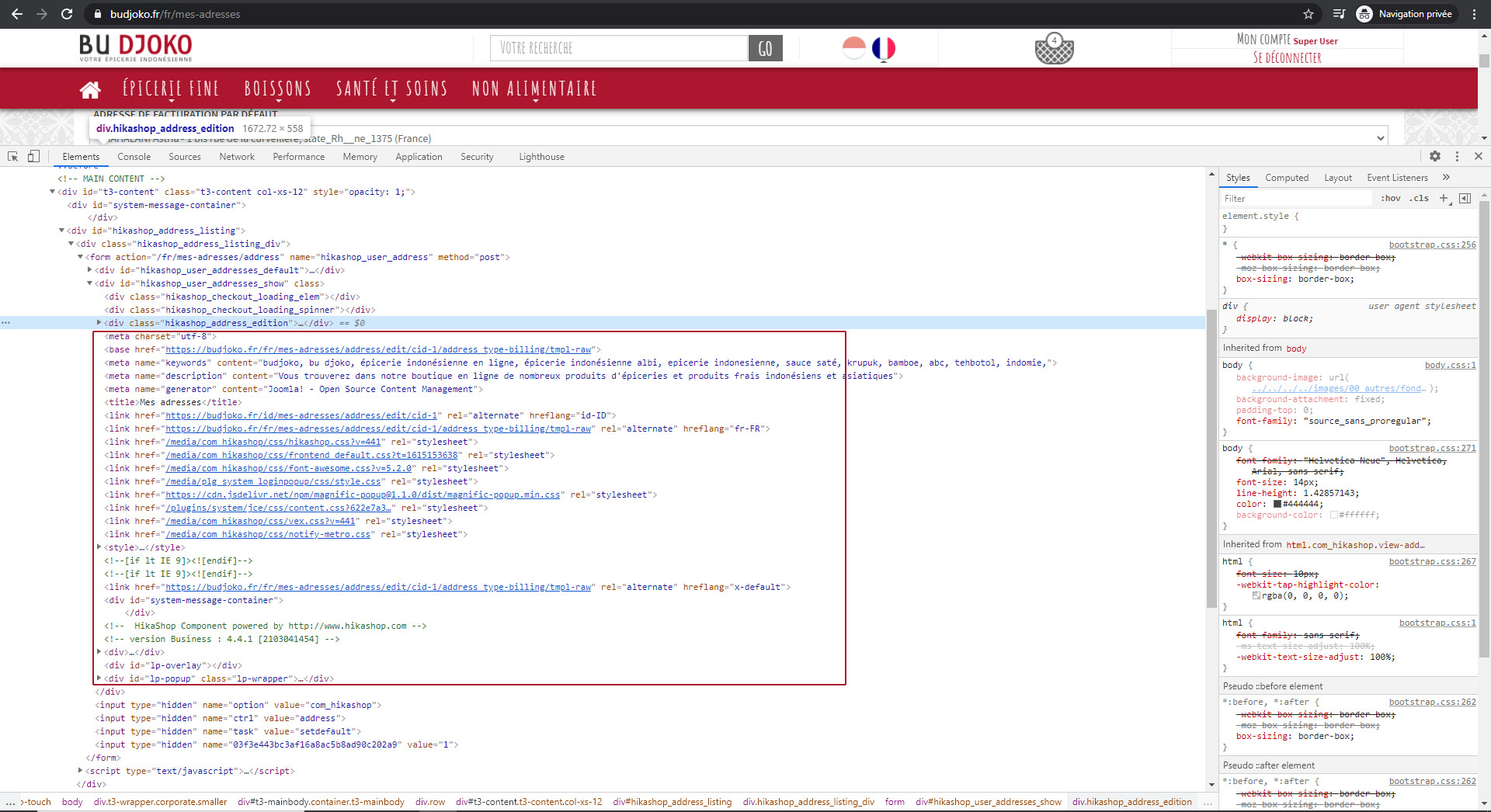Show more Styles pane tabs with chevron

click(x=1446, y=177)
